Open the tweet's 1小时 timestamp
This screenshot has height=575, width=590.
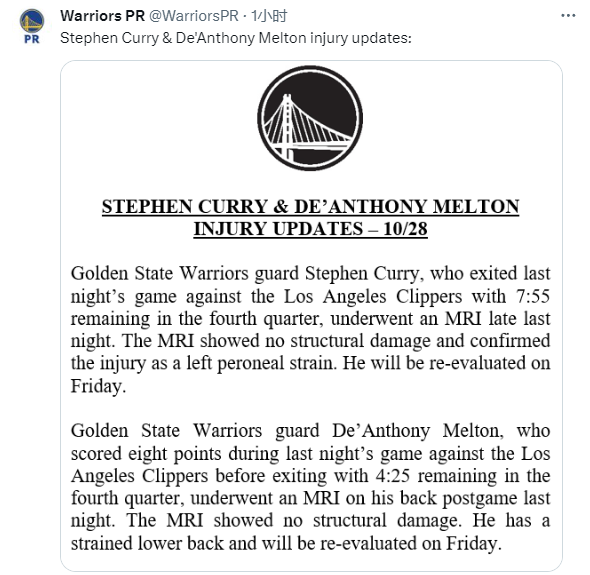[x=269, y=16]
